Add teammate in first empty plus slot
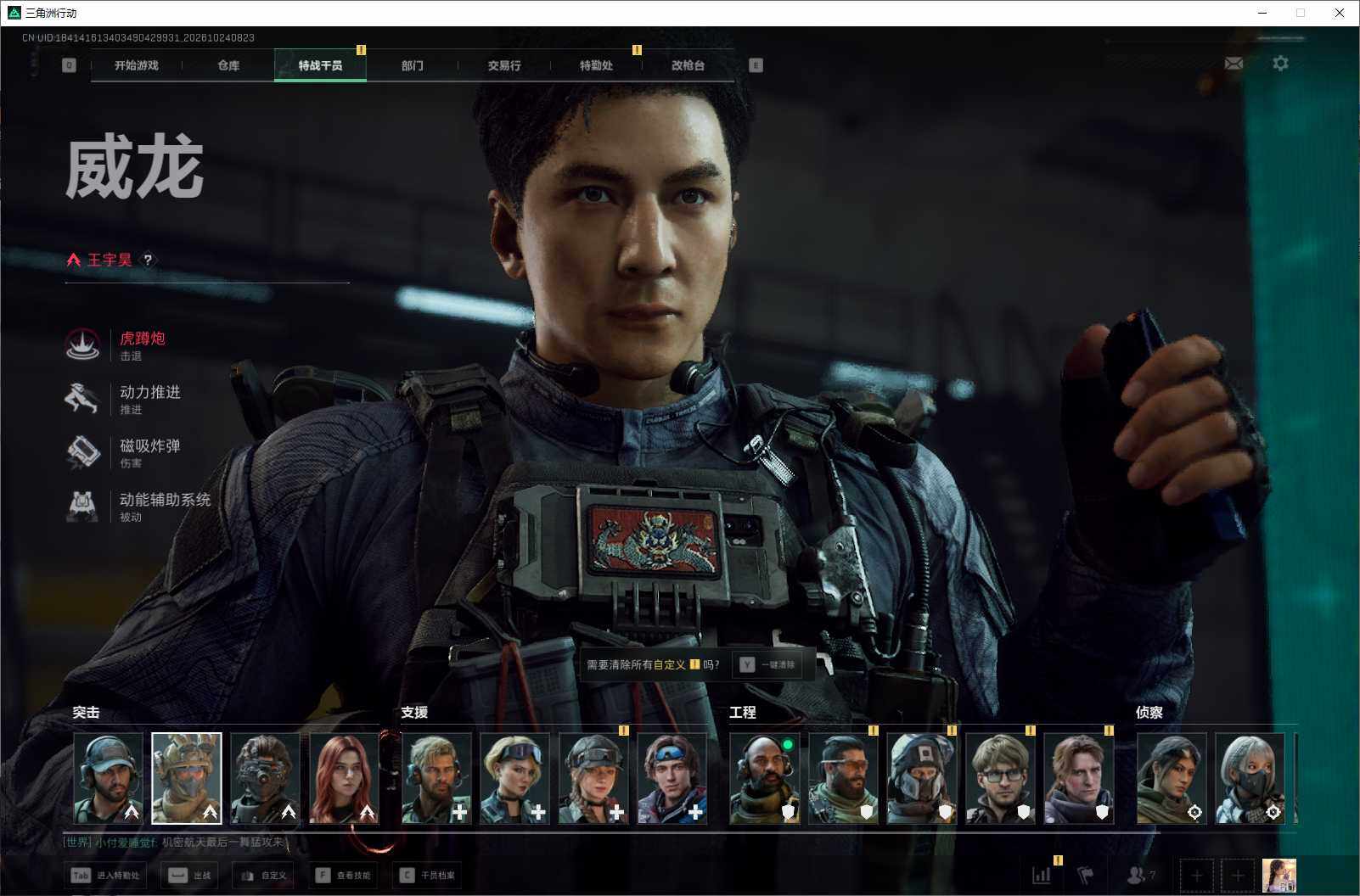This screenshot has height=896, width=1360. (x=1196, y=875)
